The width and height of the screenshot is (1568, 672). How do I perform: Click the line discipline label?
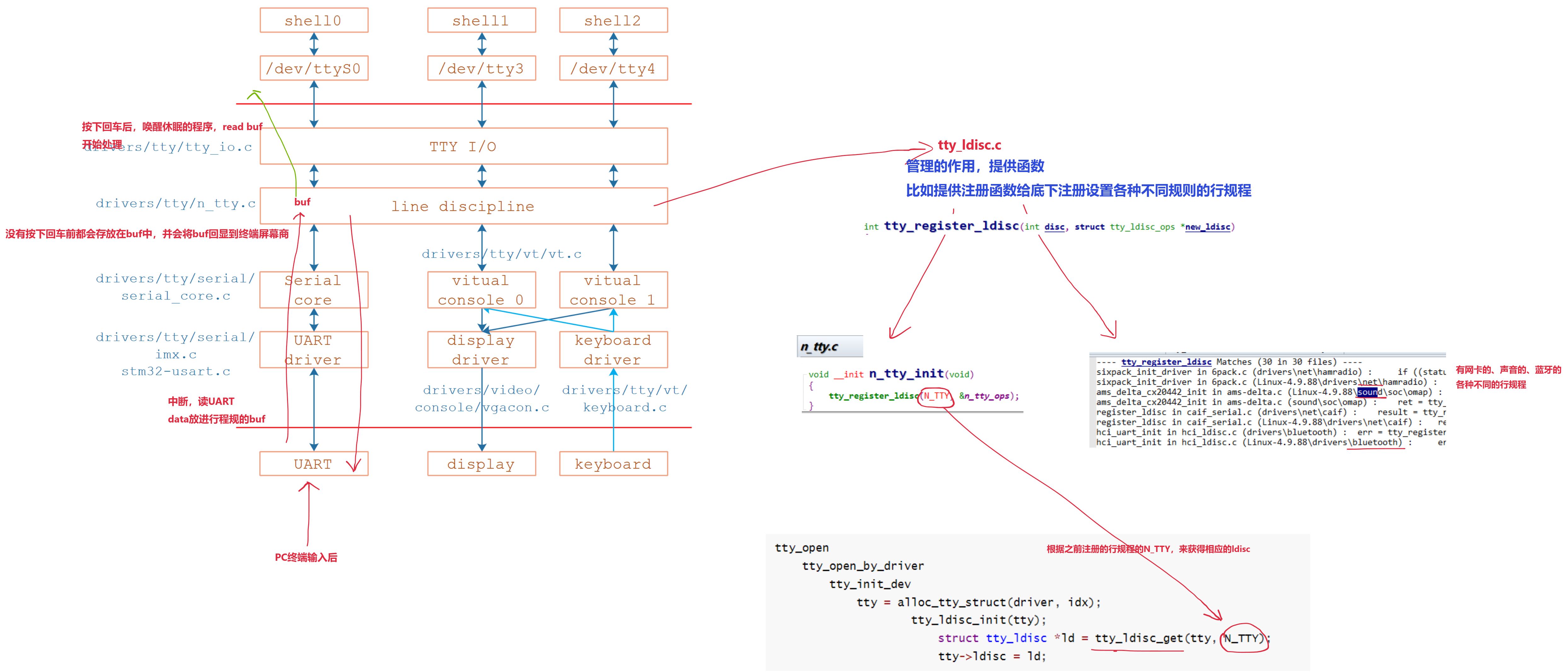coord(463,206)
